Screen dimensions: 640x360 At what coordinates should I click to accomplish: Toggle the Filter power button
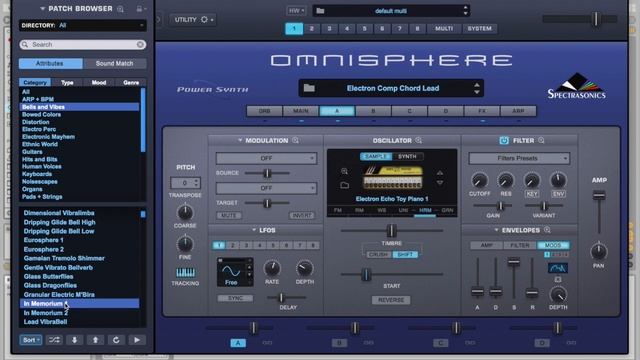504,140
